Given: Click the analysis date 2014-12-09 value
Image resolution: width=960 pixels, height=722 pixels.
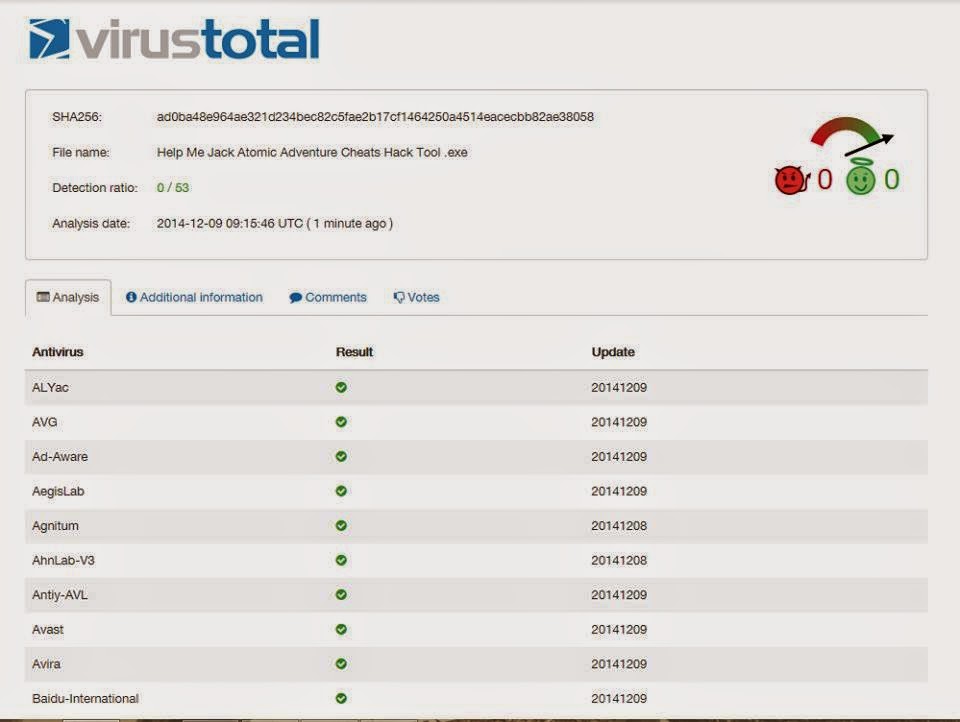Looking at the screenshot, I should [x=274, y=224].
